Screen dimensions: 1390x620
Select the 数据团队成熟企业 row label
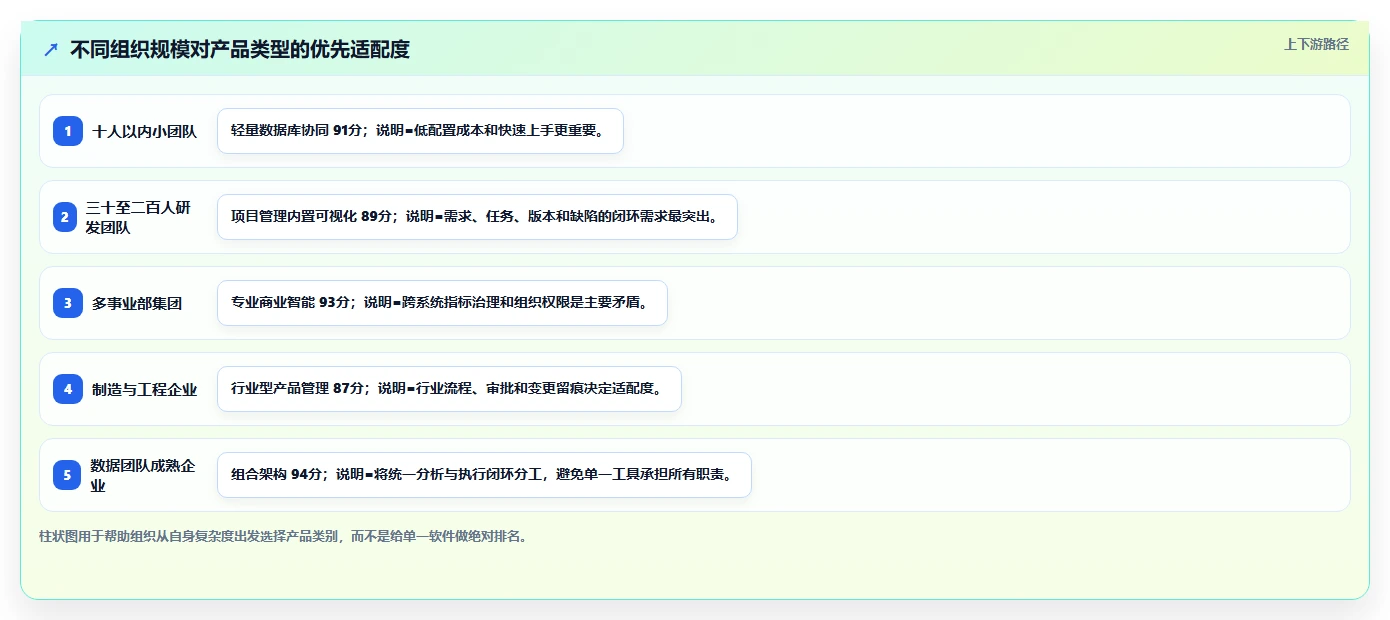(143, 475)
